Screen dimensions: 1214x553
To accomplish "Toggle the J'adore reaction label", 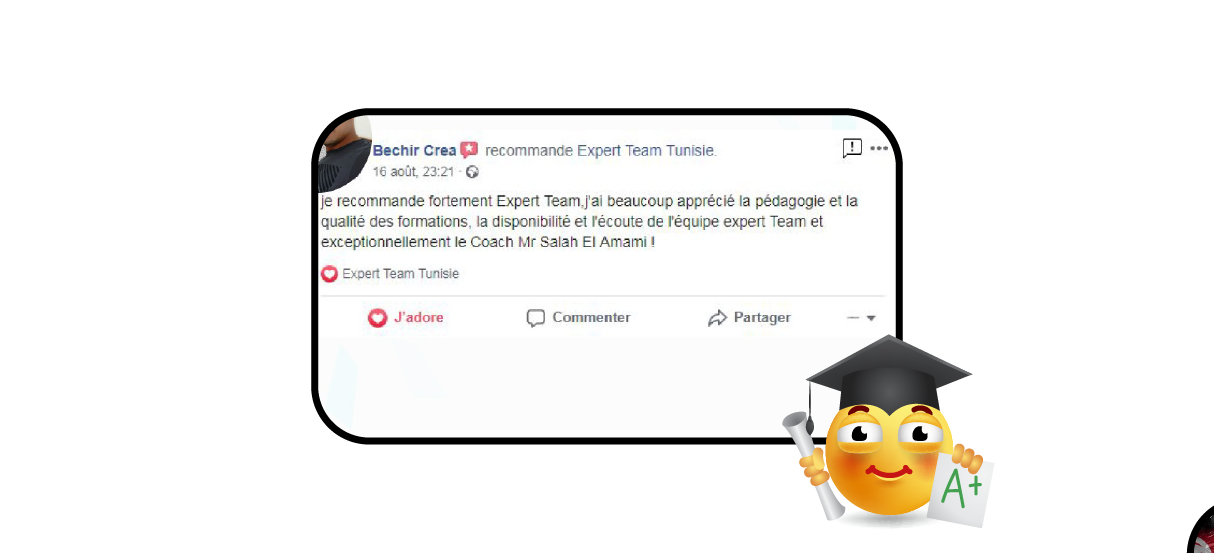I will pyautogui.click(x=419, y=318).
